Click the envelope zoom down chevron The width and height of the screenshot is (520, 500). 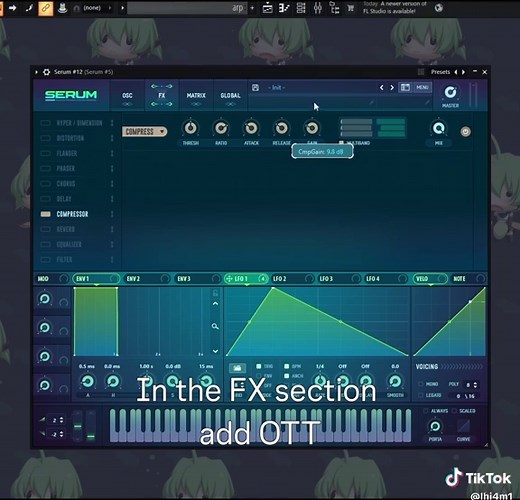(x=215, y=351)
